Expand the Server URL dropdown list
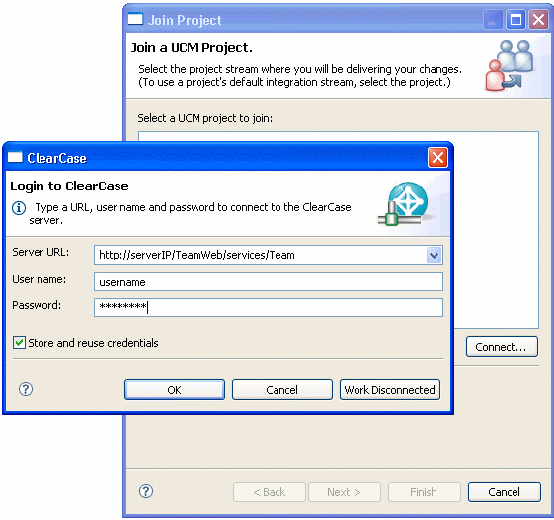Viewport: 554px width, 520px height. (434, 255)
